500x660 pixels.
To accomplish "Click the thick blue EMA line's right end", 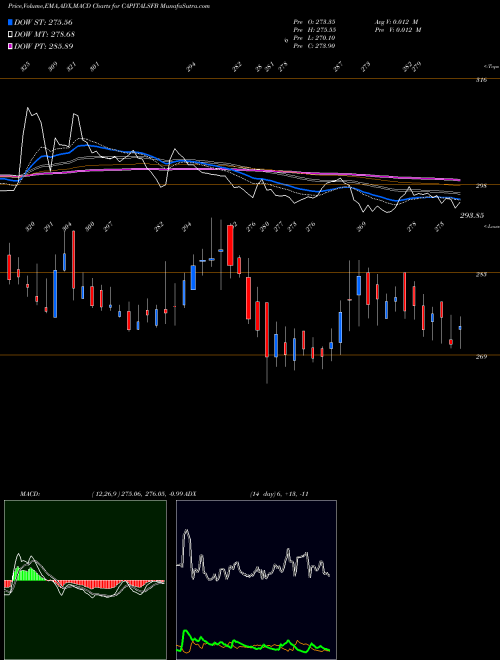I will pos(458,199).
